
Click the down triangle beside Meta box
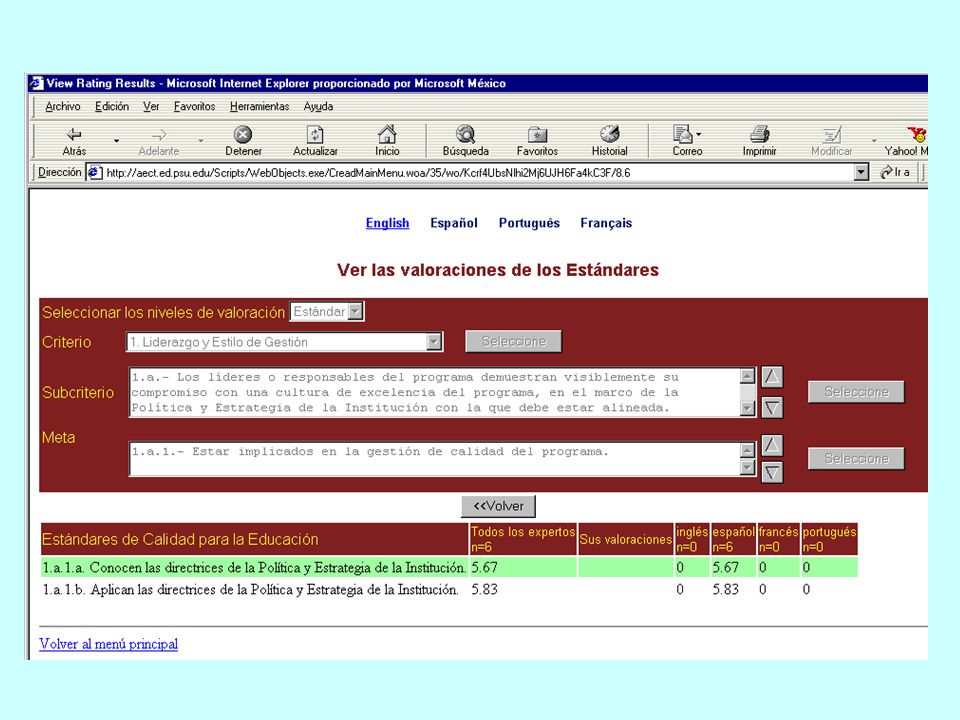(x=772, y=472)
